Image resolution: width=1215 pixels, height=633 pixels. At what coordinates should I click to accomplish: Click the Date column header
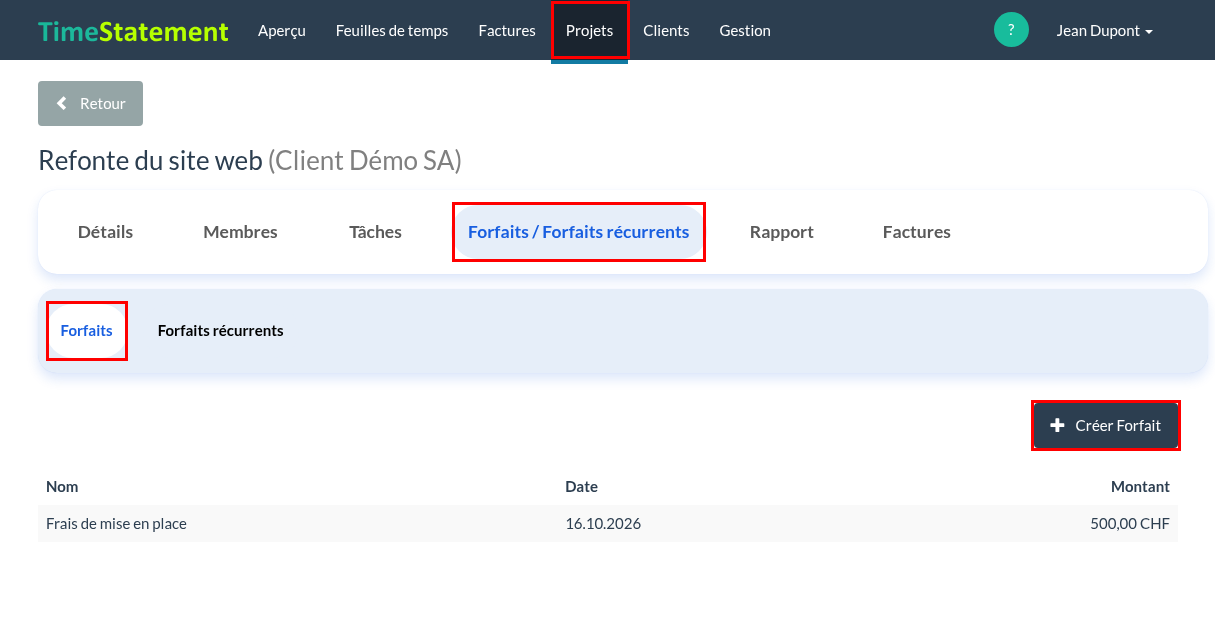tap(581, 487)
